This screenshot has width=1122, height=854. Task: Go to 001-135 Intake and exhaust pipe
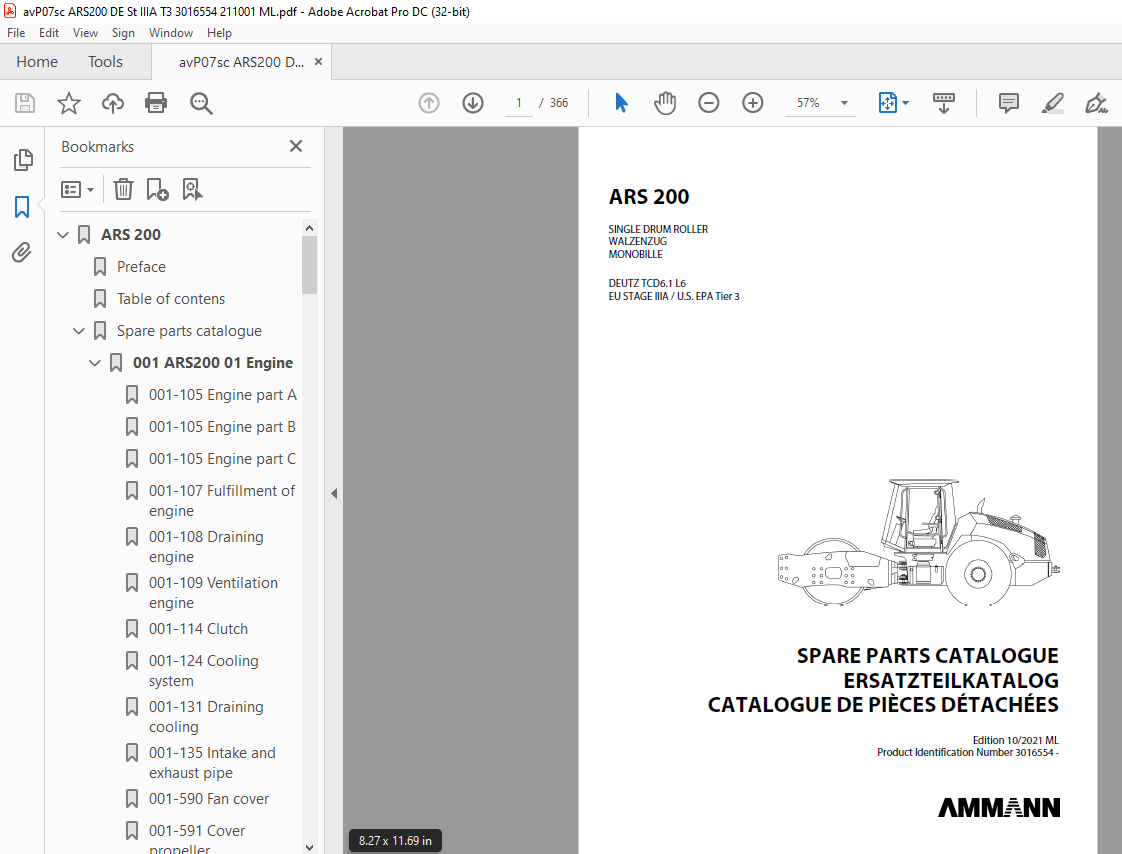coord(212,762)
